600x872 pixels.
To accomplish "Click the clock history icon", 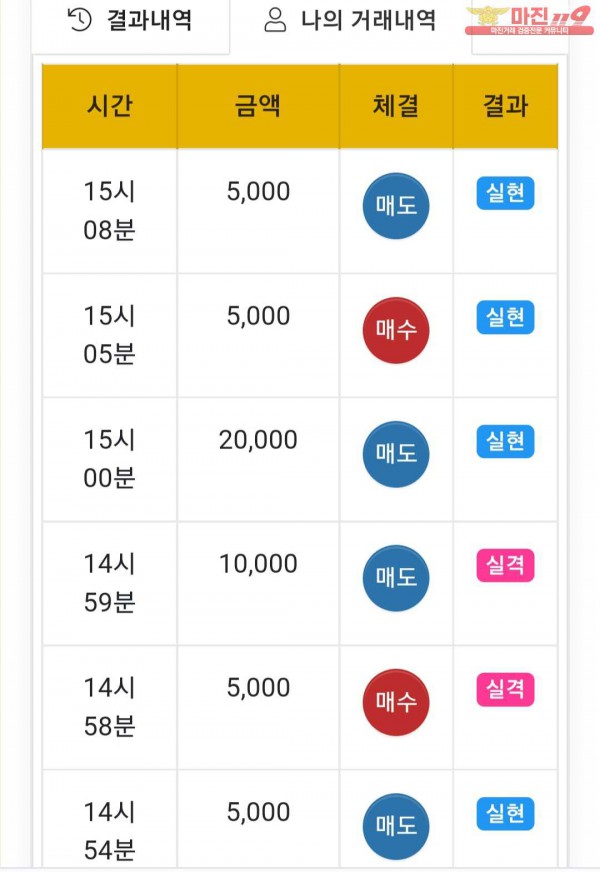I will click(x=80, y=20).
